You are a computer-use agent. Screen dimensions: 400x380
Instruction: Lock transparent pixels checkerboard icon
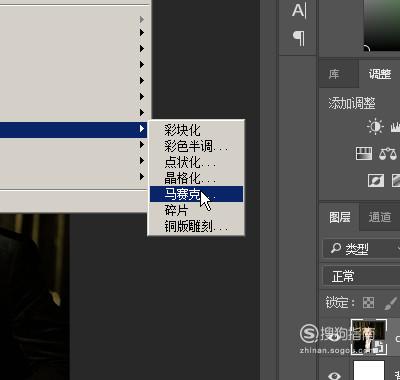tap(368, 303)
